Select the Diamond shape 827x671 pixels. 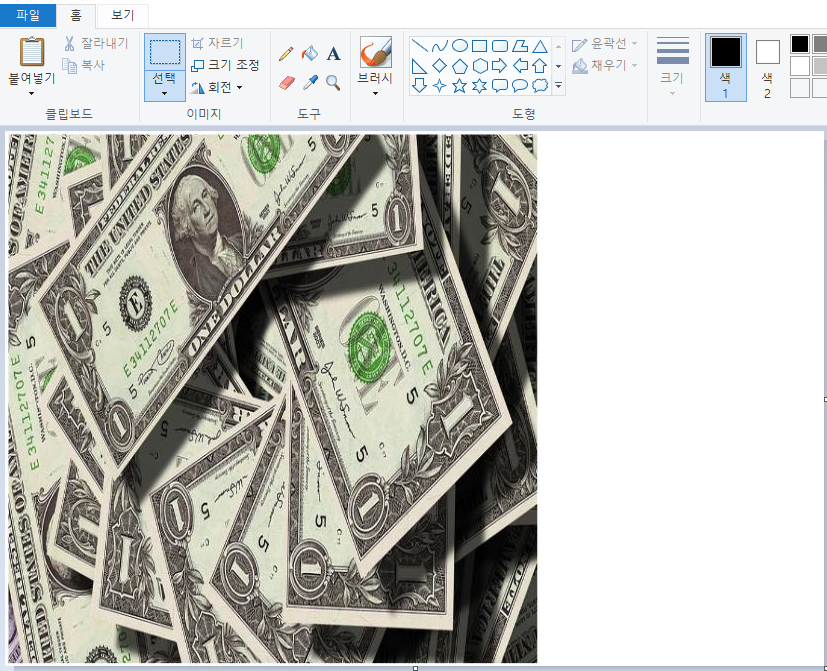pyautogui.click(x=439, y=66)
